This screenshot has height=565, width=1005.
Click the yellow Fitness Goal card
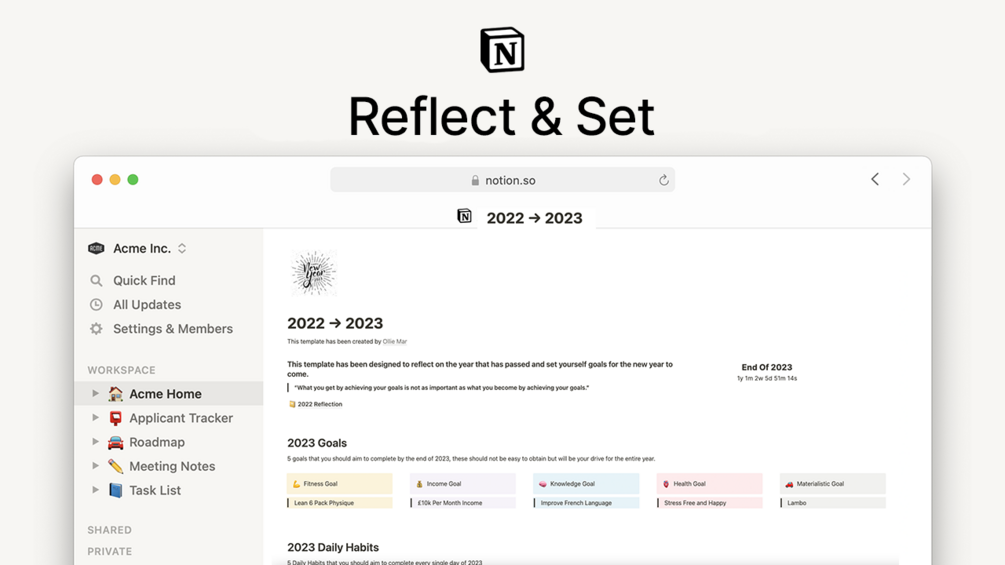340,484
